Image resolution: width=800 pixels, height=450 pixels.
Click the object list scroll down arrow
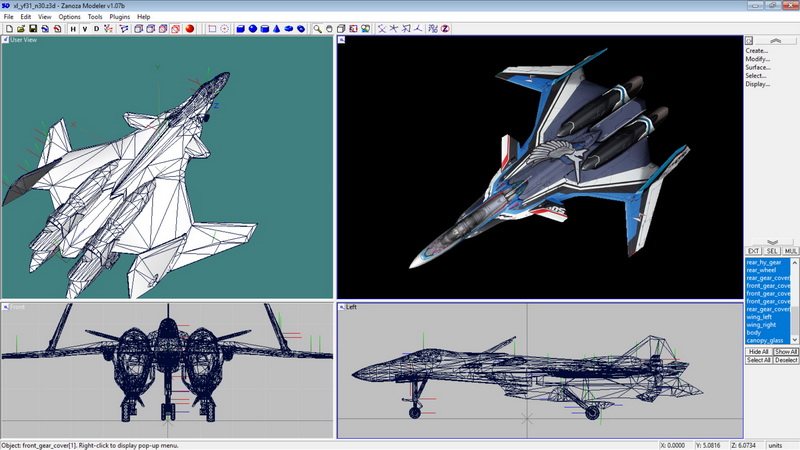(794, 340)
